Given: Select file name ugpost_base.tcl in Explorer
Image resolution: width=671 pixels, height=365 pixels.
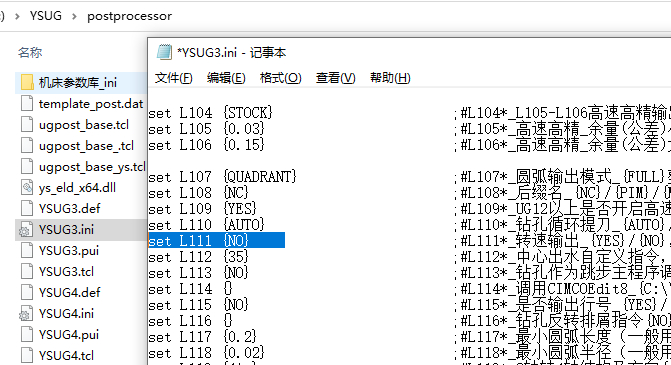Looking at the screenshot, I should 83,125.
